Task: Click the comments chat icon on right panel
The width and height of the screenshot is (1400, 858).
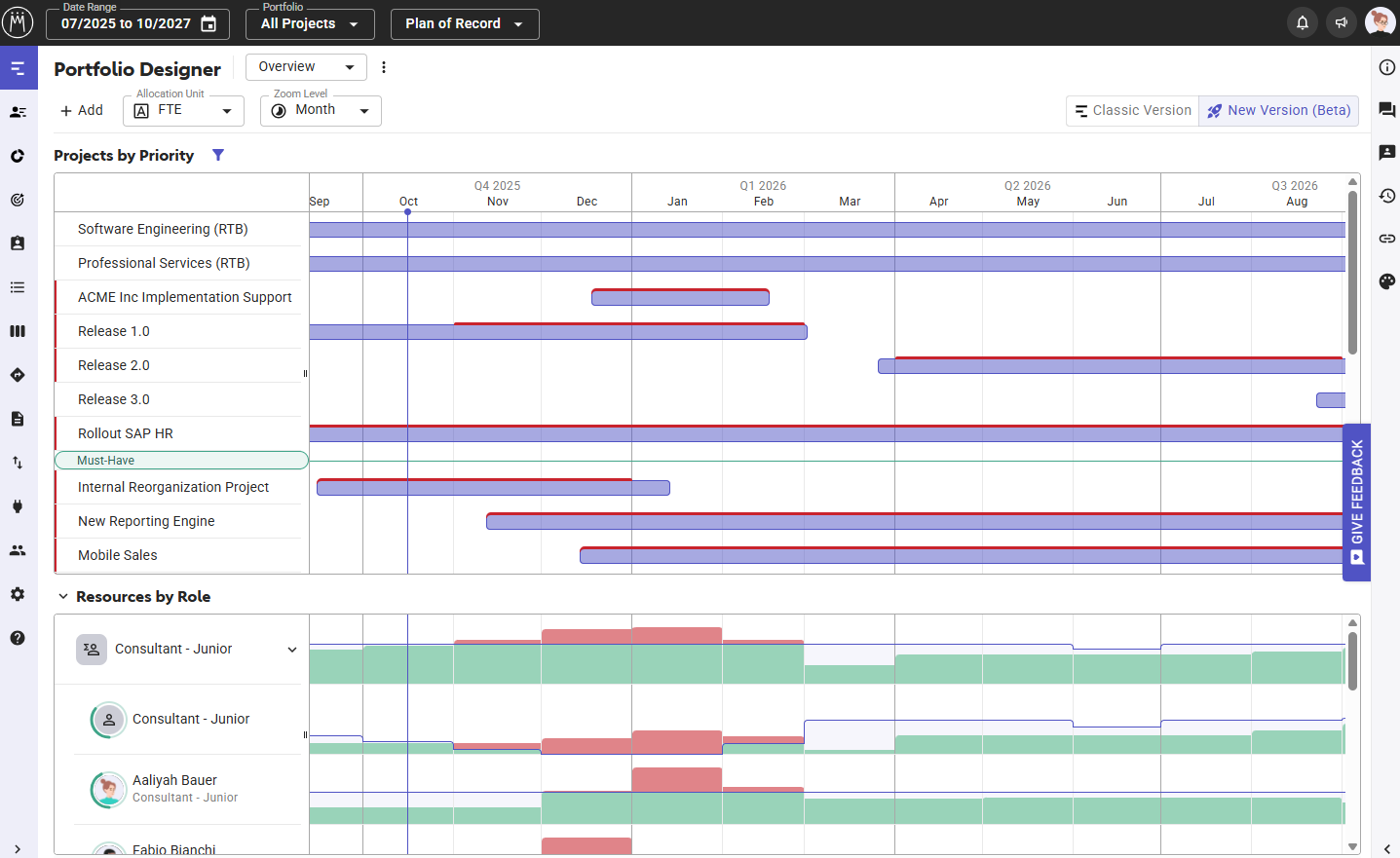Action: click(1386, 110)
